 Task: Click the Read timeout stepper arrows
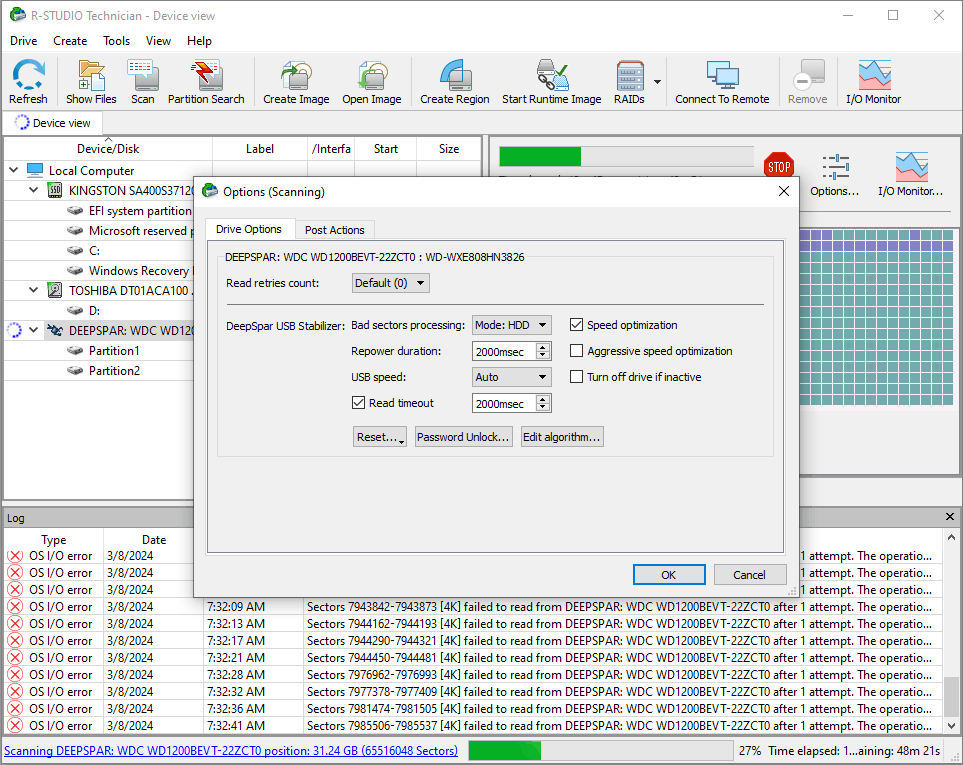542,403
